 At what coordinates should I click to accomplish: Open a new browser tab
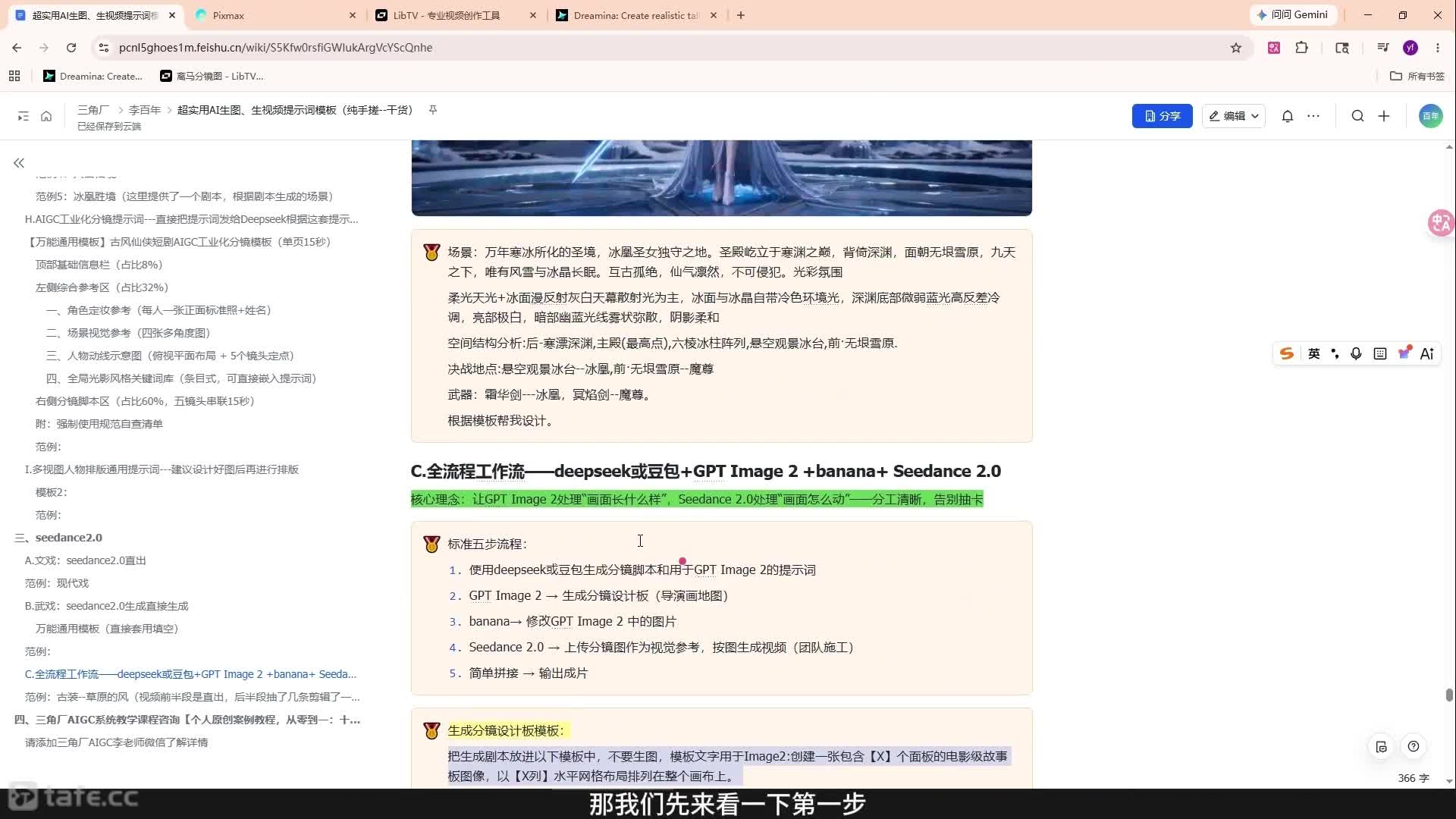[x=741, y=15]
